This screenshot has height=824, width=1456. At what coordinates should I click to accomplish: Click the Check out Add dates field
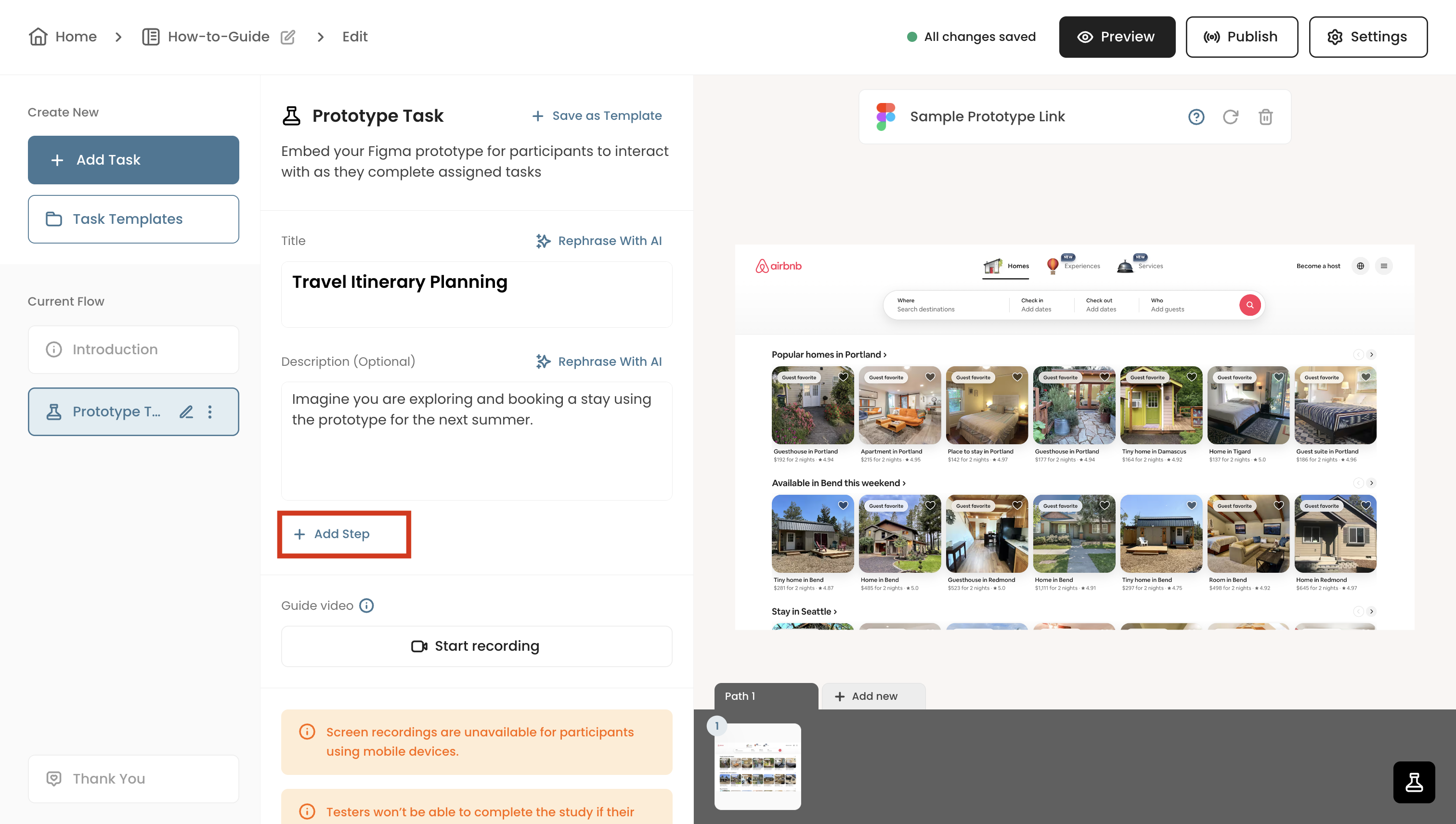(1106, 305)
